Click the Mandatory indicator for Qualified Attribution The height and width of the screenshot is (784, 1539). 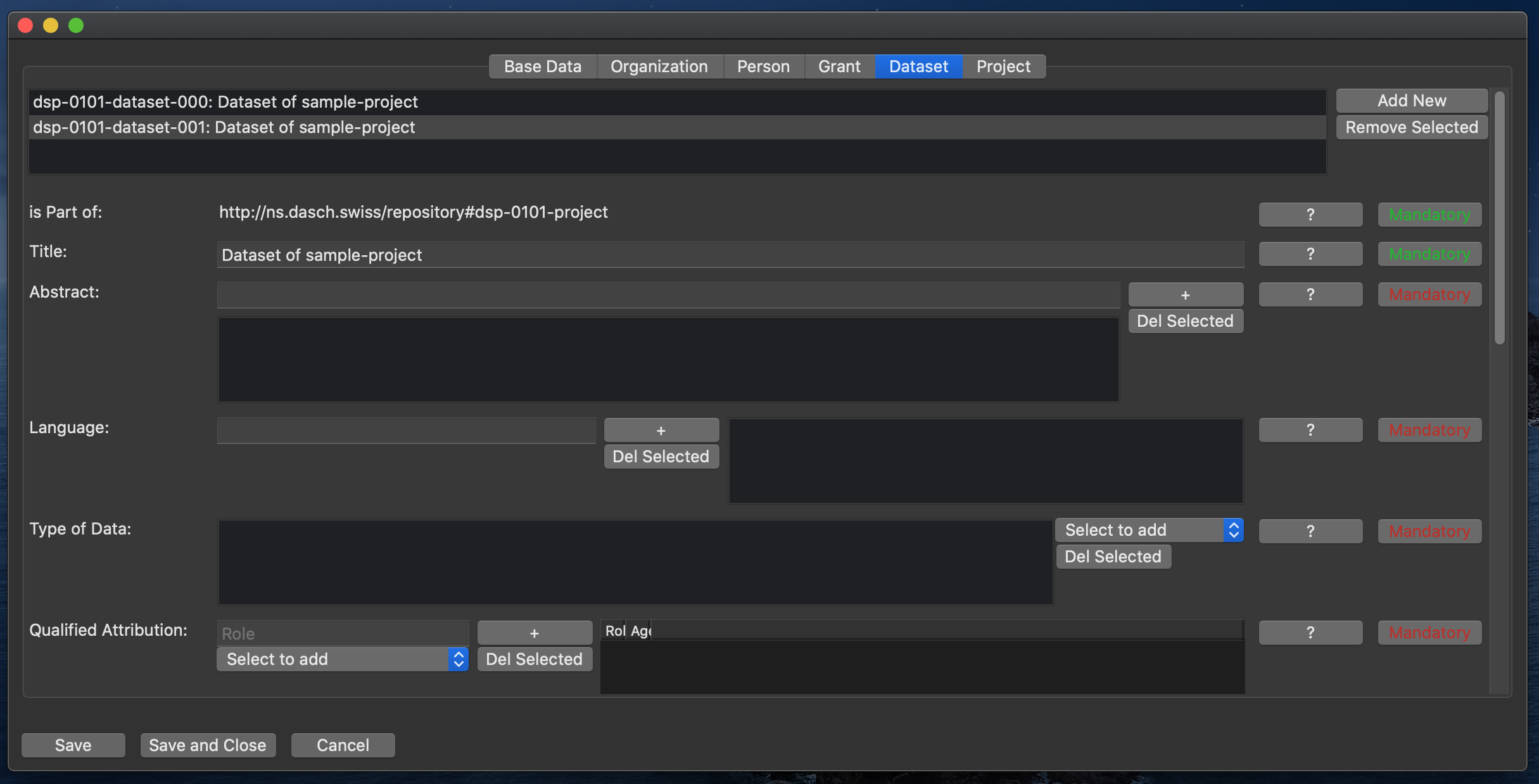click(x=1429, y=633)
